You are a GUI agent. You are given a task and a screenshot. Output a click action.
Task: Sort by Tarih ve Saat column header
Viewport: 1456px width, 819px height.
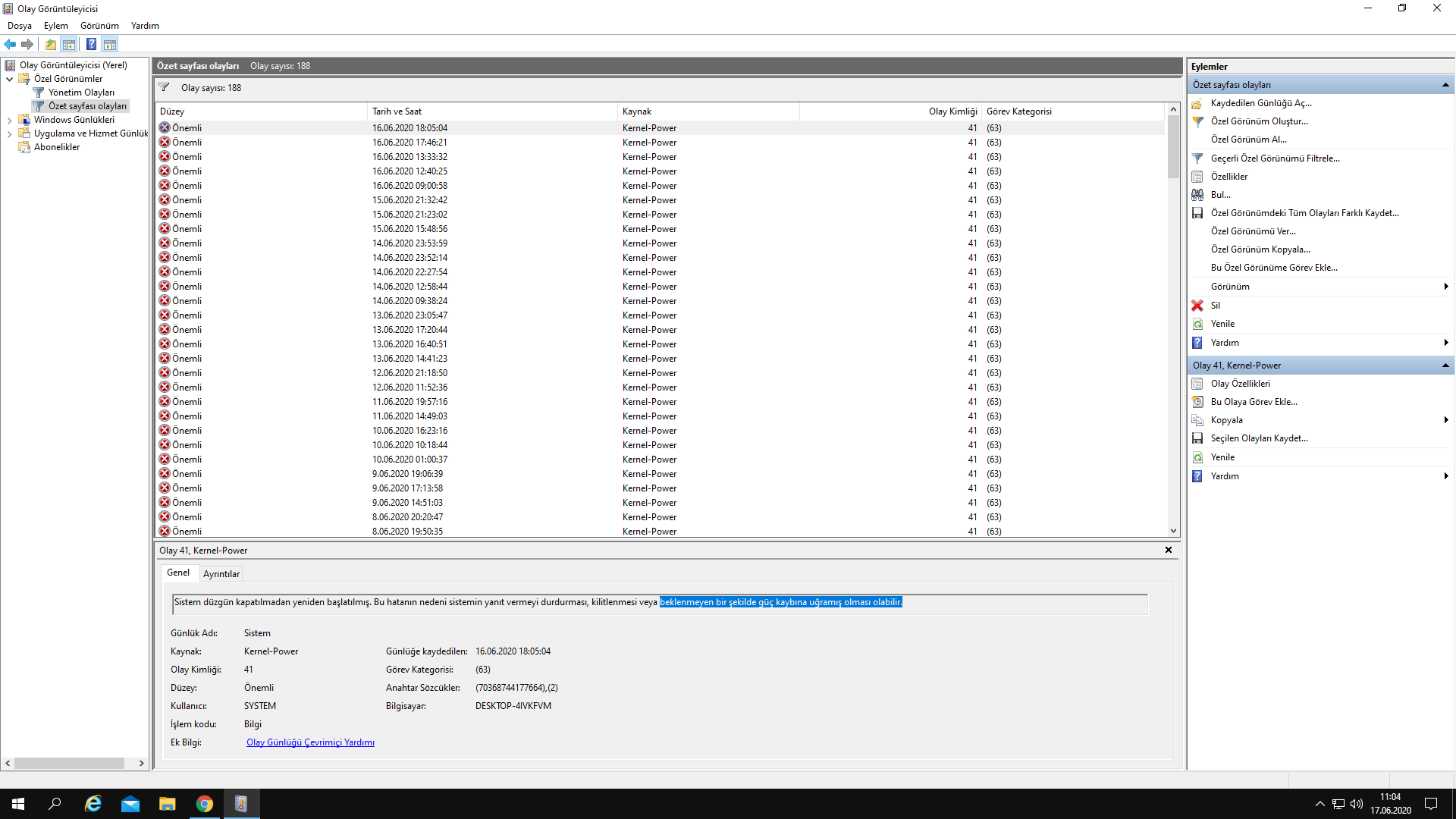[397, 111]
